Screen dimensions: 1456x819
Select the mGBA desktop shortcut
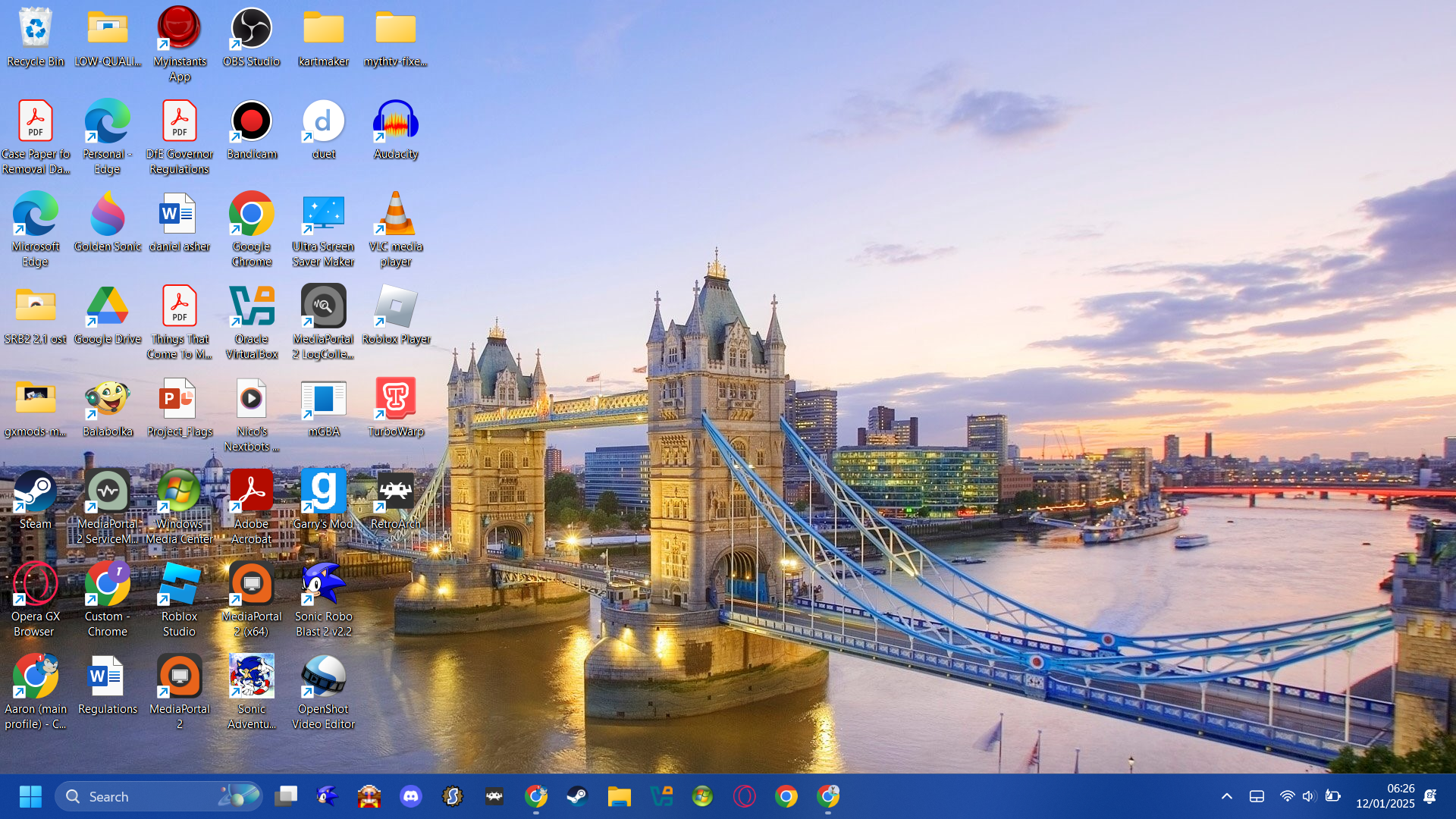click(x=324, y=399)
